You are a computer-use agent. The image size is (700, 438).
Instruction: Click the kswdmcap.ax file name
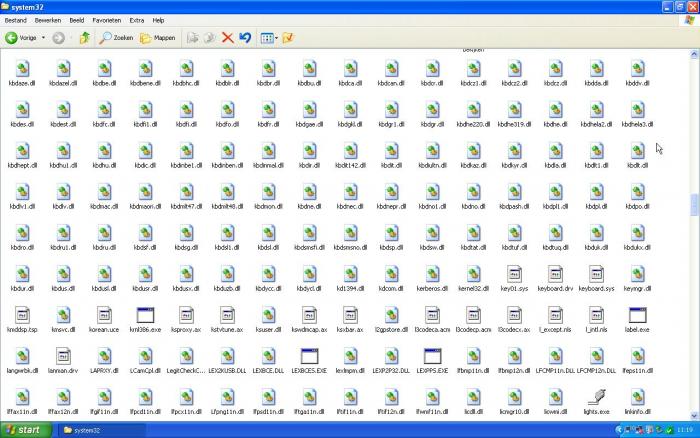tap(309, 330)
